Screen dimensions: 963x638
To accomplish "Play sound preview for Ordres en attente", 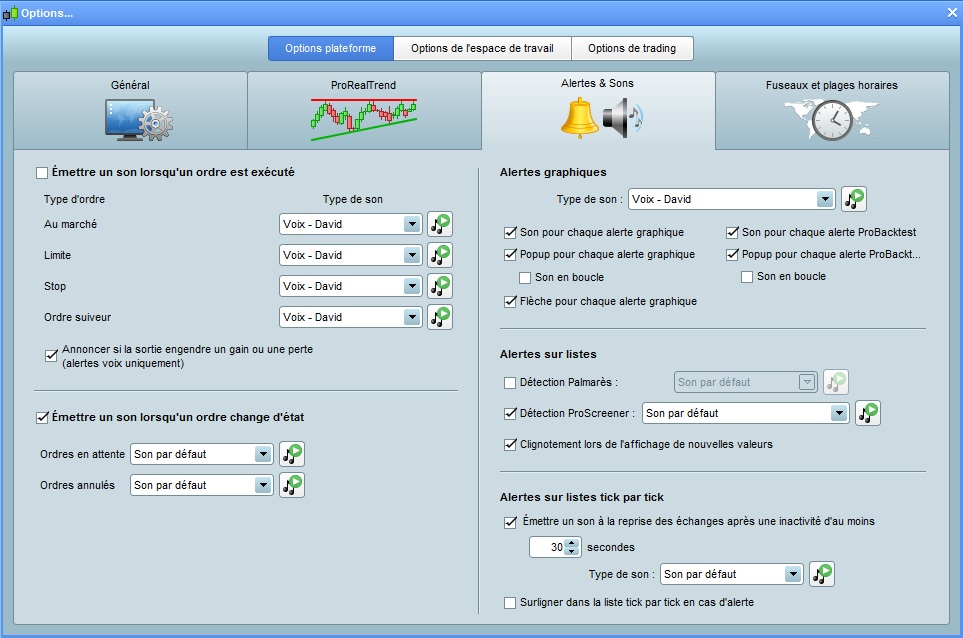I will pyautogui.click(x=292, y=454).
